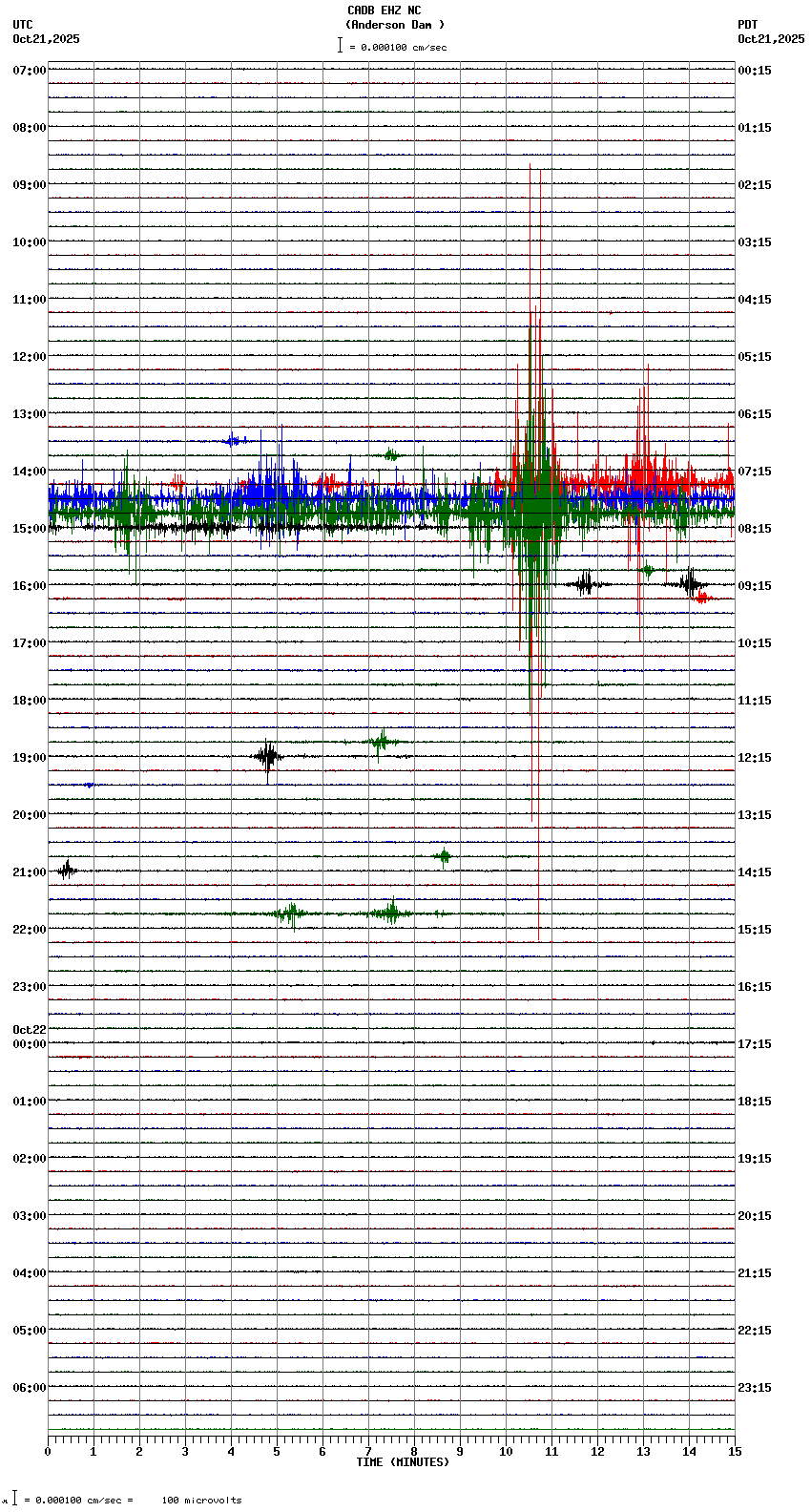Click the '15:00' UTC time label
The height and width of the screenshot is (1512, 811).
pyautogui.click(x=30, y=529)
